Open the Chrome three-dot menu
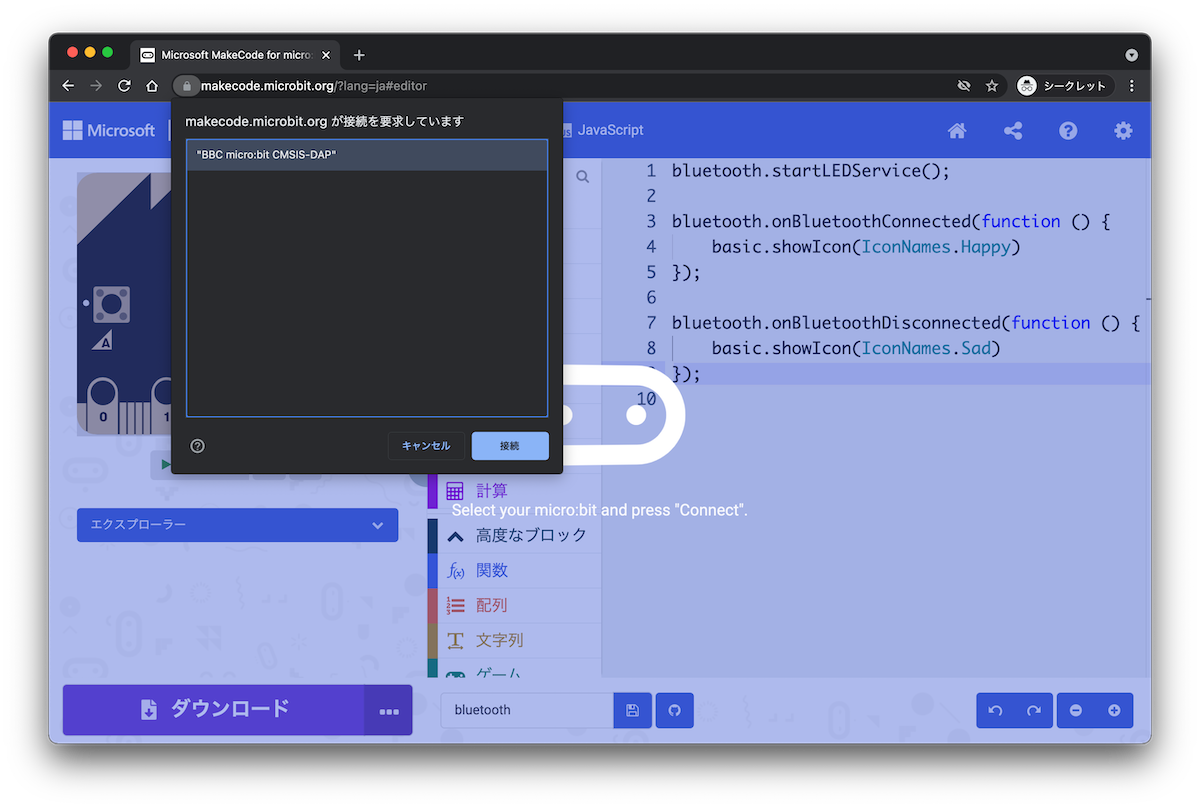The image size is (1200, 808). pos(1132,86)
